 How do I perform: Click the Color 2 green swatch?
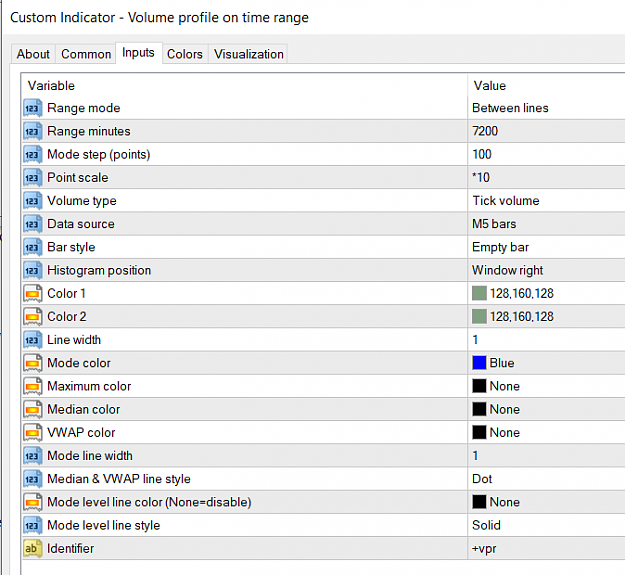pyautogui.click(x=479, y=317)
